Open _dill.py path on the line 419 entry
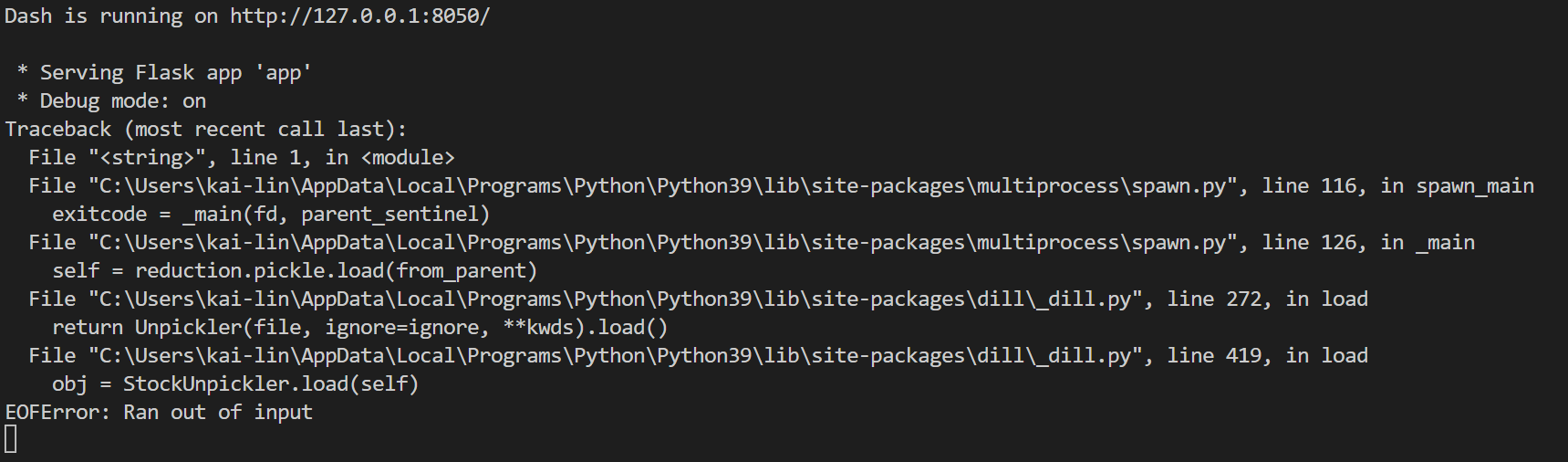Screen dimensions: 1568x462 (615, 356)
